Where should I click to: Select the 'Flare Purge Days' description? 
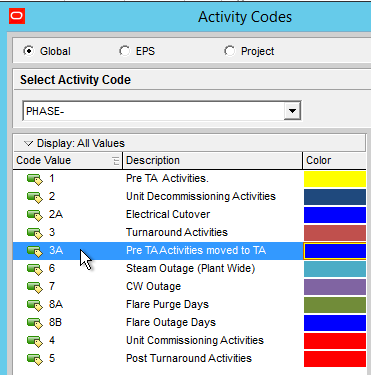click(167, 304)
